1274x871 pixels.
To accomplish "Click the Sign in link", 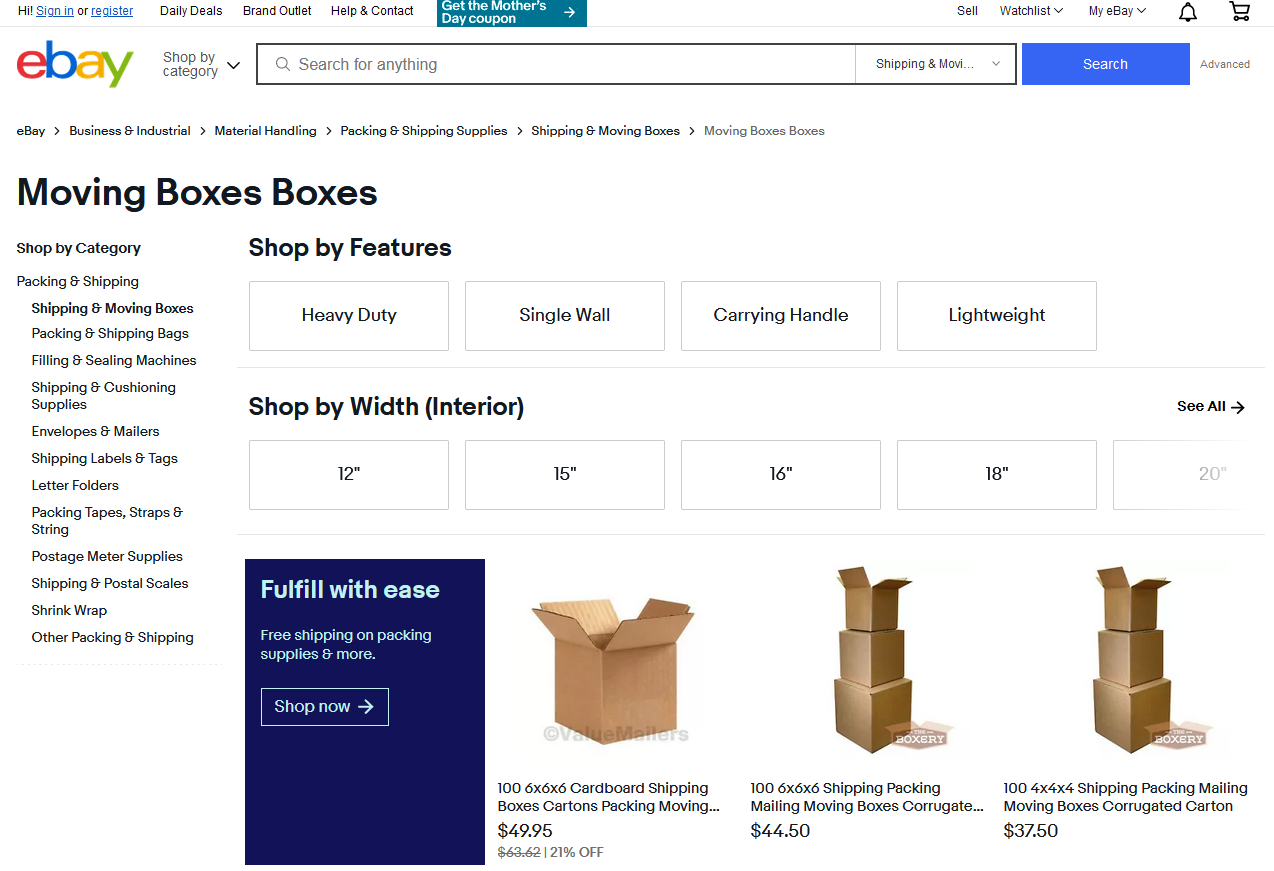I will 54,11.
